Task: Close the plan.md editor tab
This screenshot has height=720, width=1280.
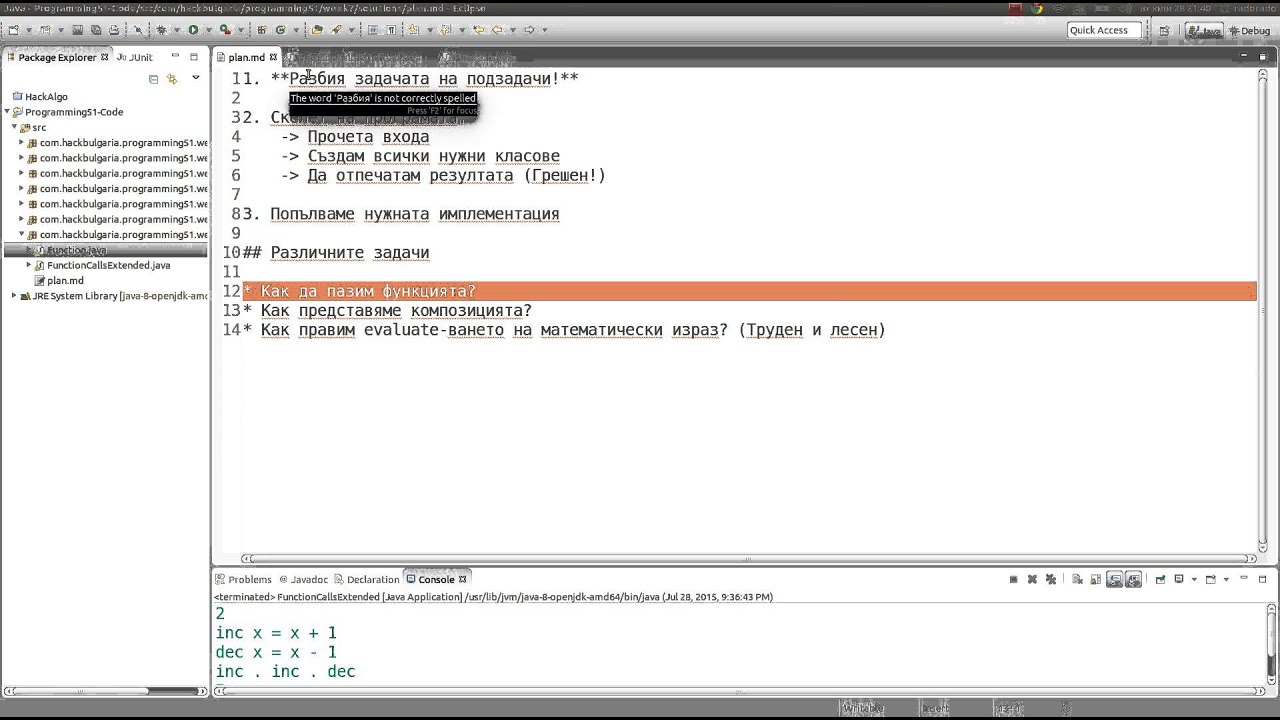Action: (273, 57)
